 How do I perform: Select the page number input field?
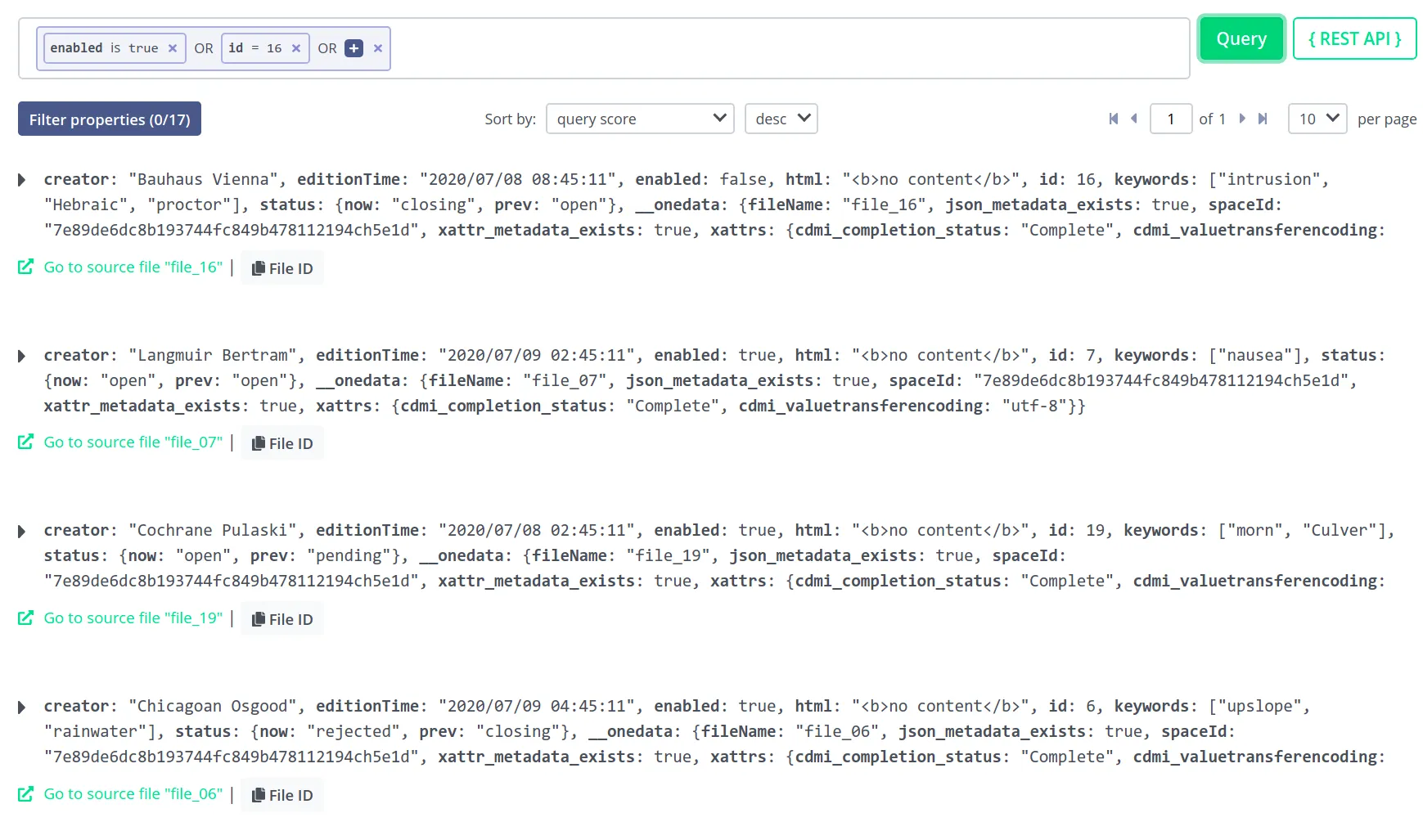pos(1171,119)
